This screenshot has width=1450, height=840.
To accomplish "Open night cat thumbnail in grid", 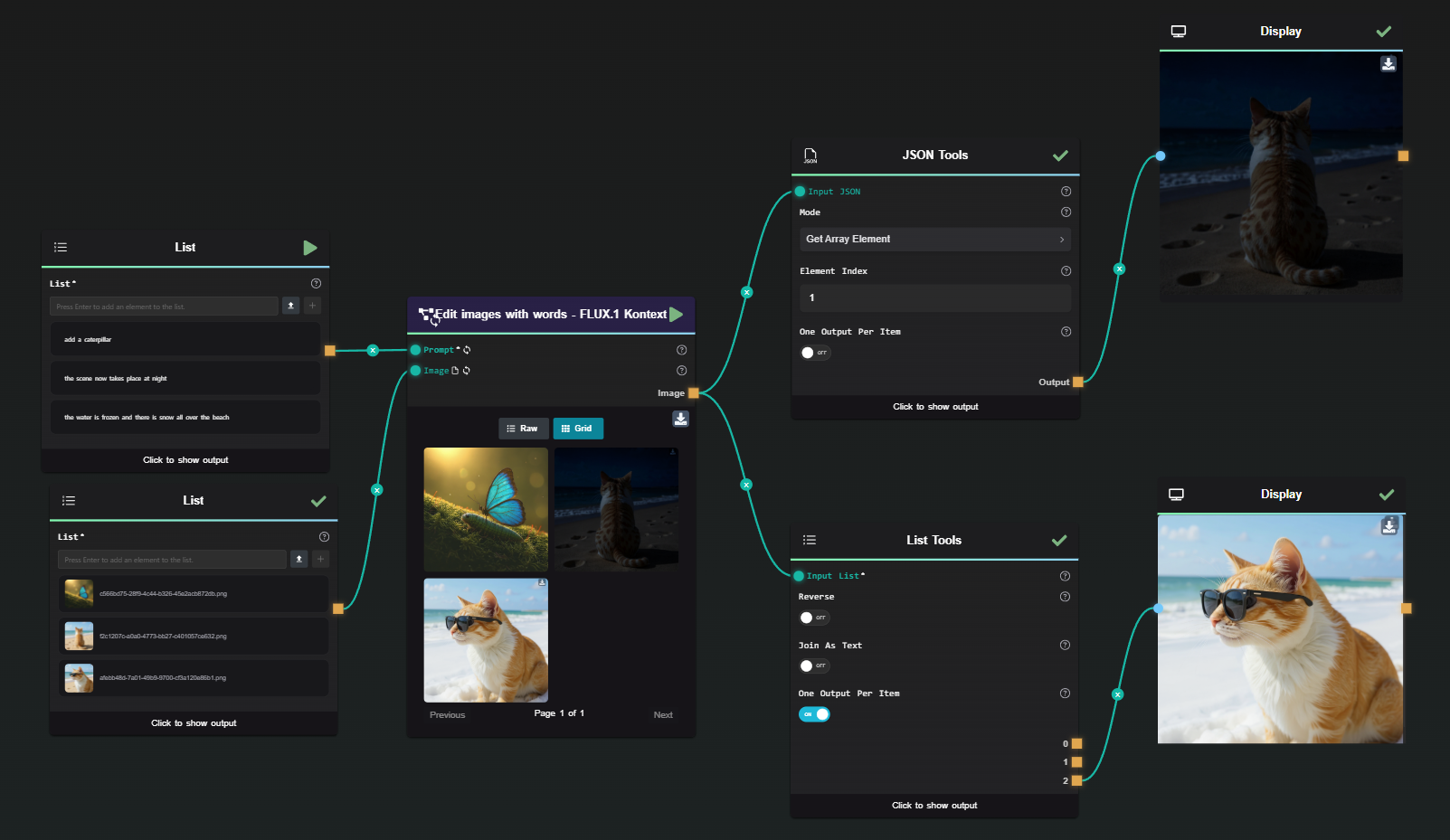I will tap(616, 509).
